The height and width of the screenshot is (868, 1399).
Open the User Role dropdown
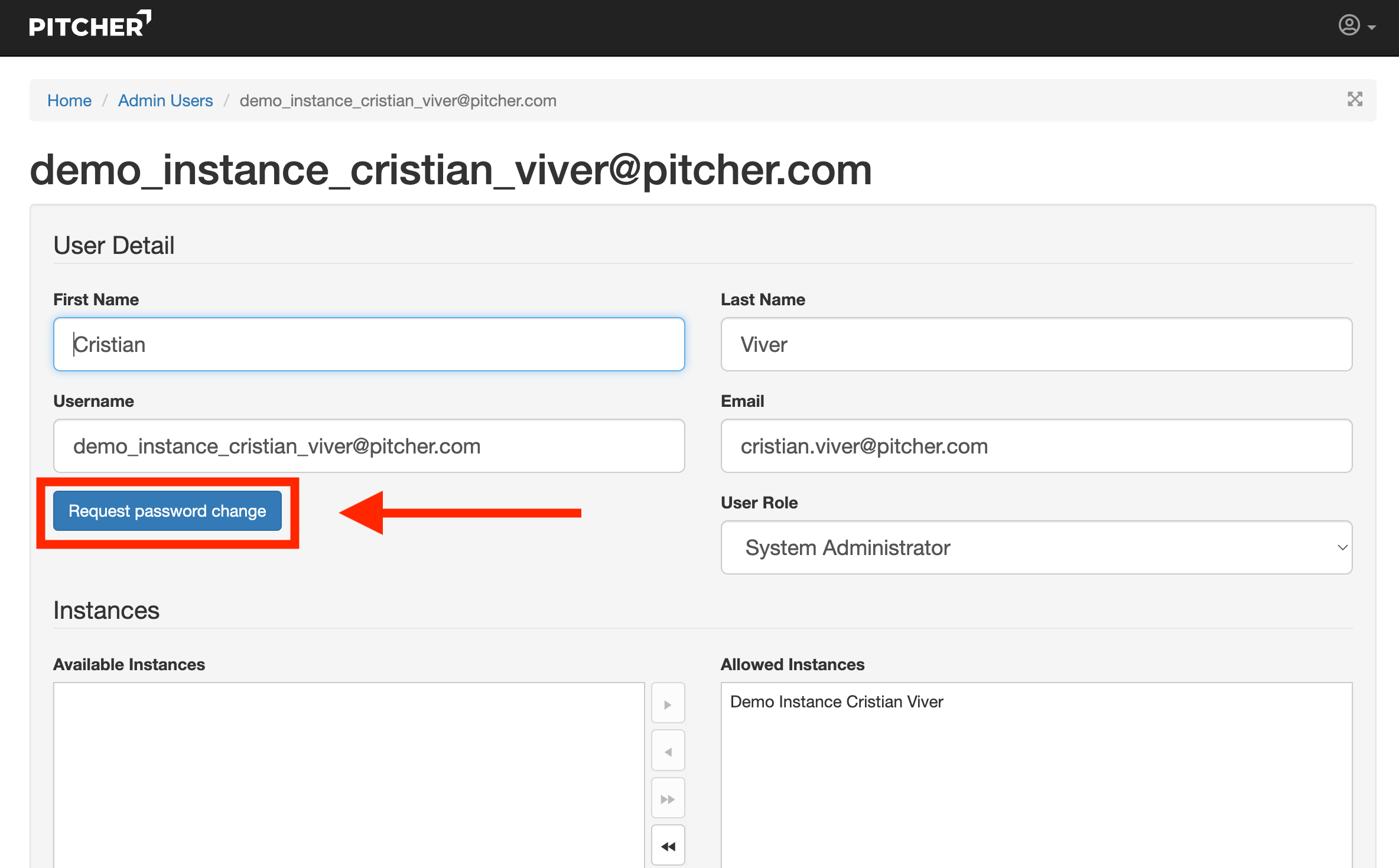(1035, 547)
